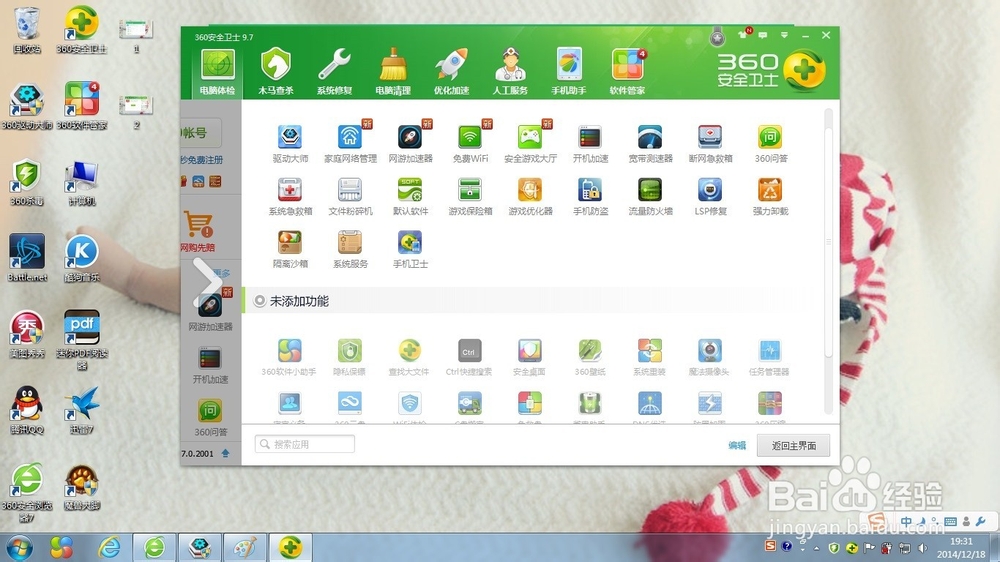Viewport: 1000px width, 562px height.
Task: Open the 迅雷7 desktop shortcut
Action: [82, 410]
